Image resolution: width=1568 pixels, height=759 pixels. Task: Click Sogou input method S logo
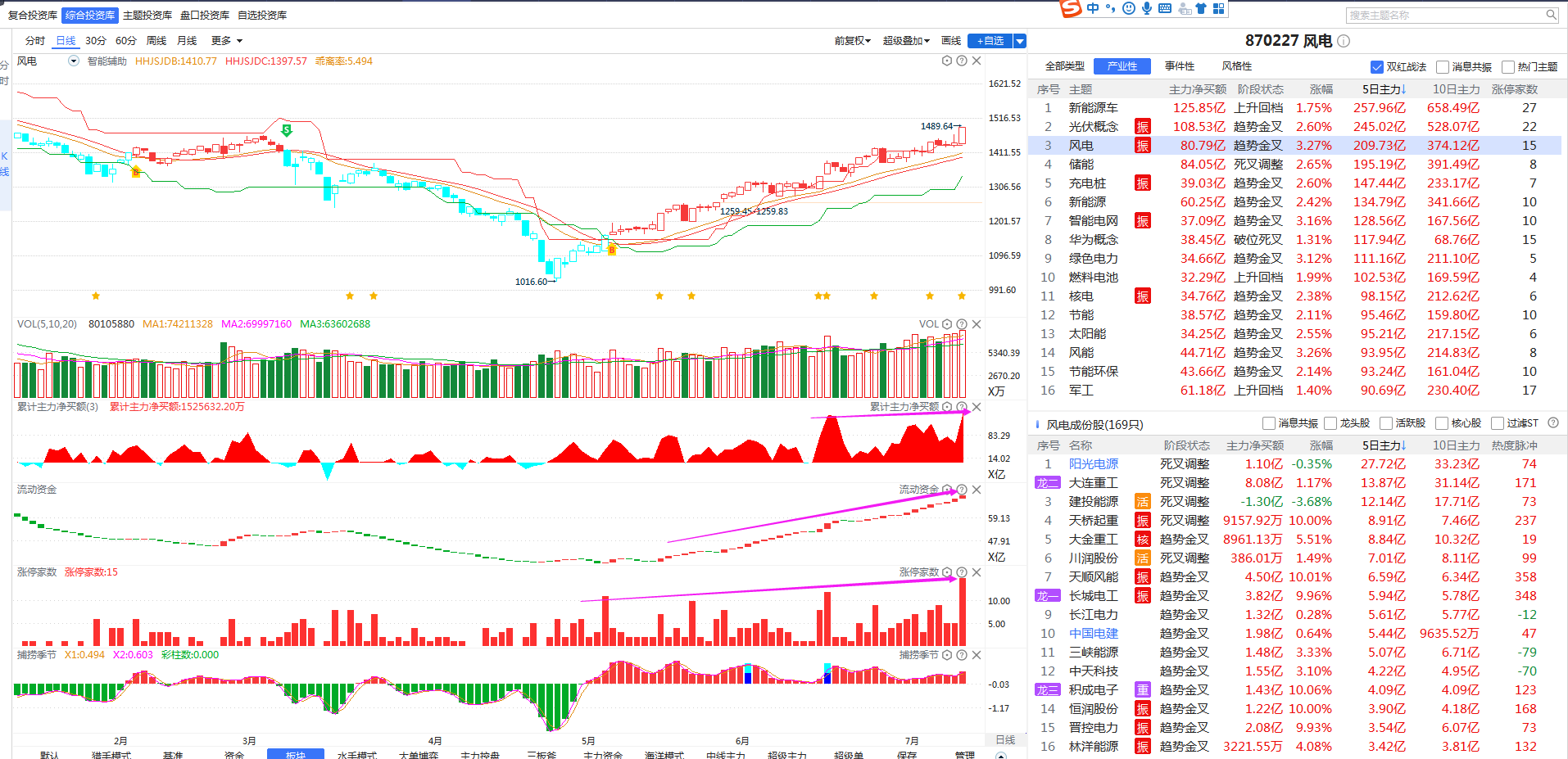coord(1071,8)
